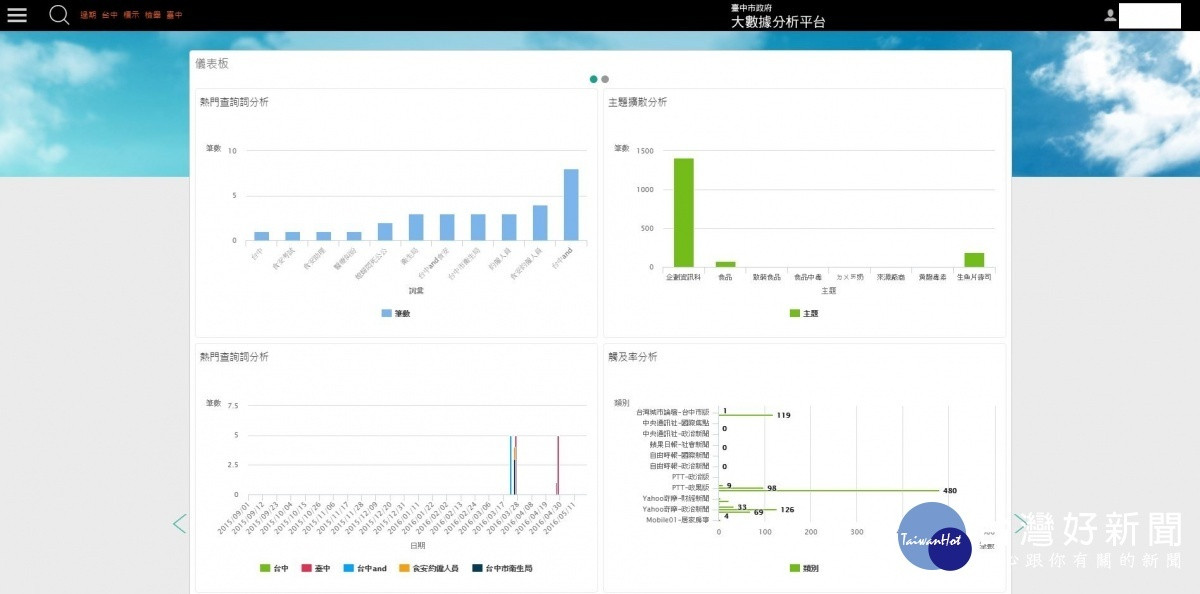The width and height of the screenshot is (1200, 594).
Task: Select the first green page indicator dot
Action: click(x=594, y=79)
